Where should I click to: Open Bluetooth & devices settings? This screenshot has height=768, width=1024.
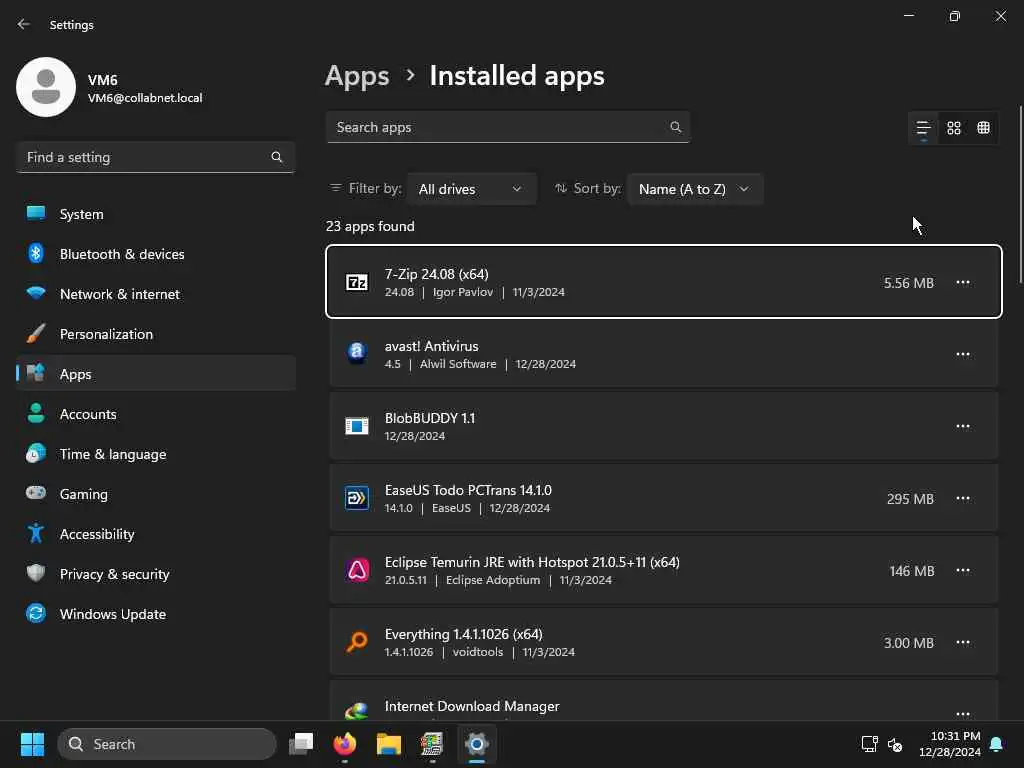click(x=121, y=254)
